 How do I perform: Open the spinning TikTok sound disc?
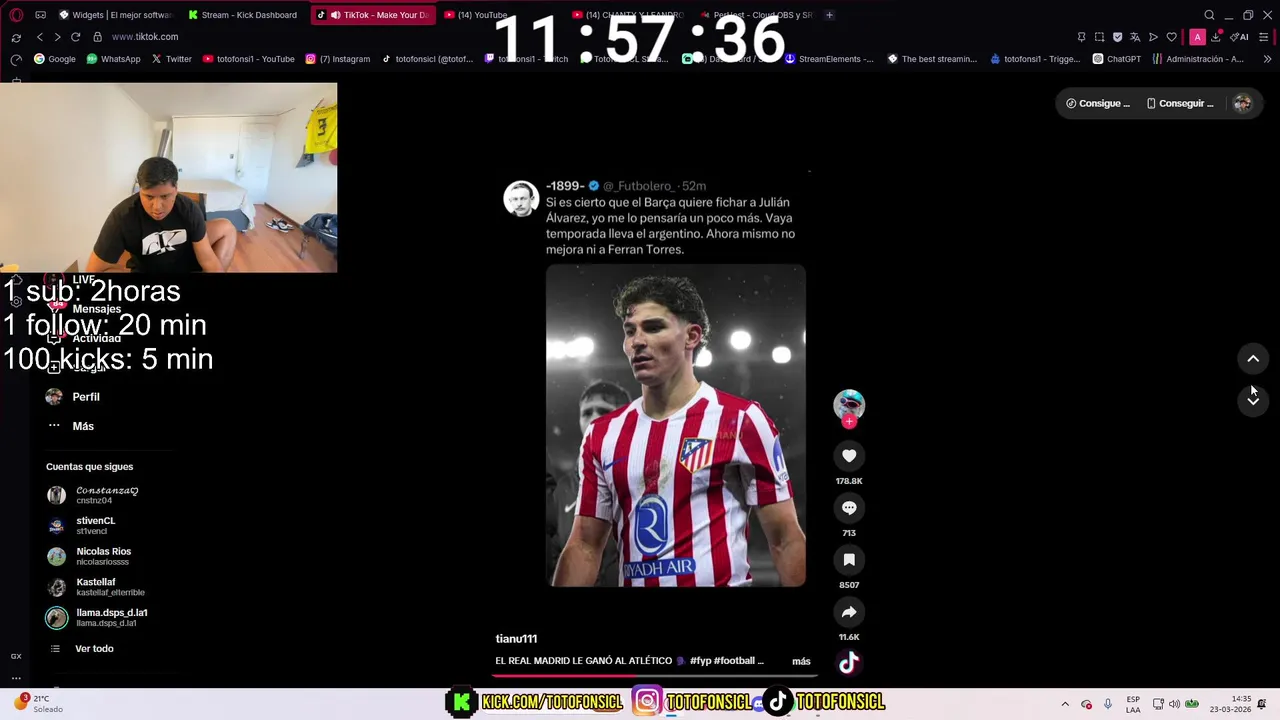[849, 662]
